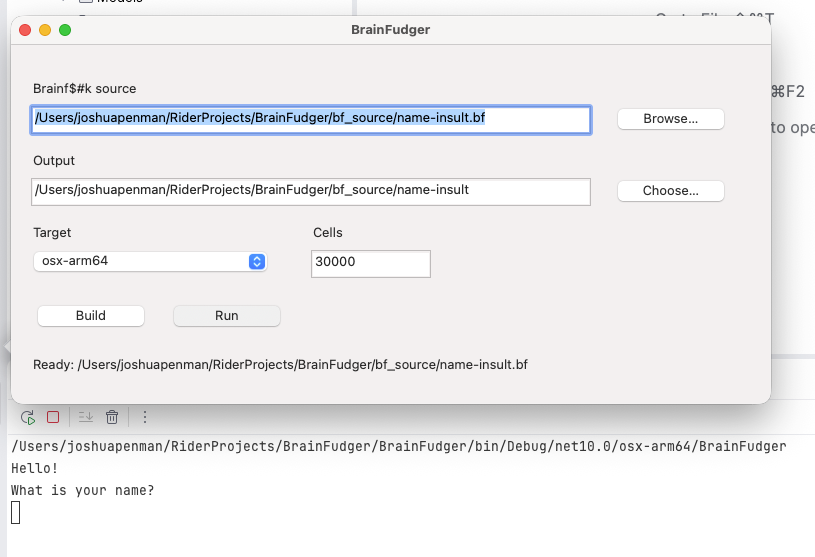Clear console output with trash icon
The image size is (815, 557).
click(x=112, y=417)
